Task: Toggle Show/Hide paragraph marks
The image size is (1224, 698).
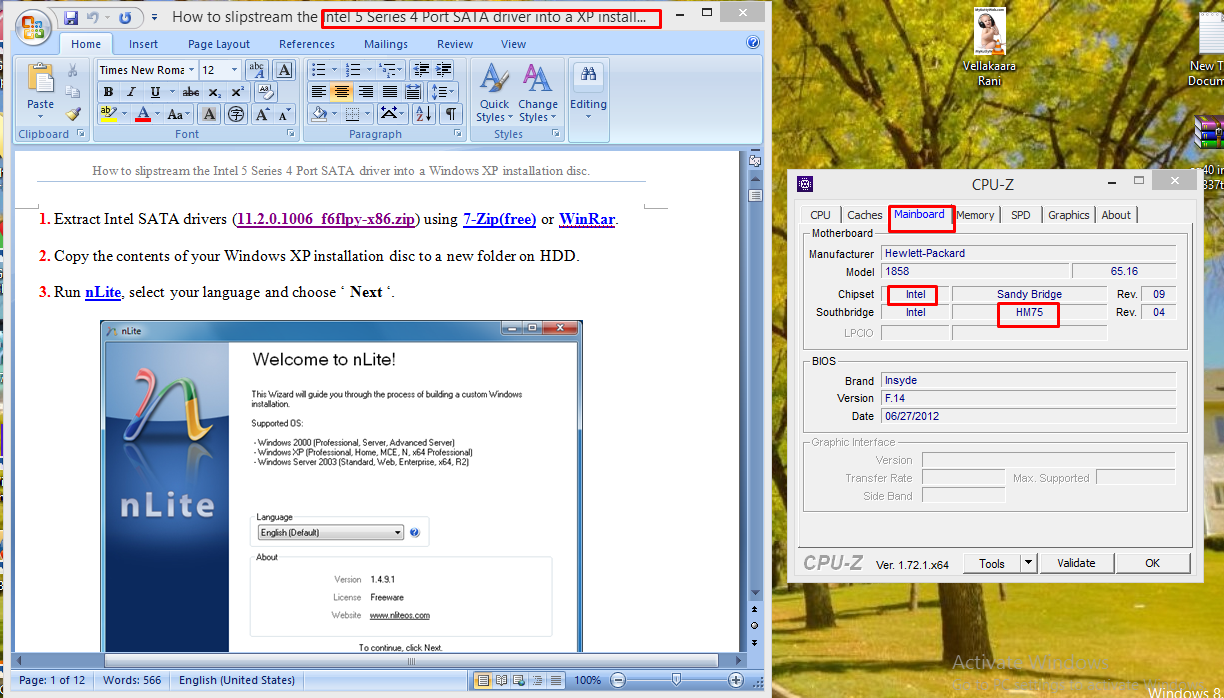Action: click(450, 113)
